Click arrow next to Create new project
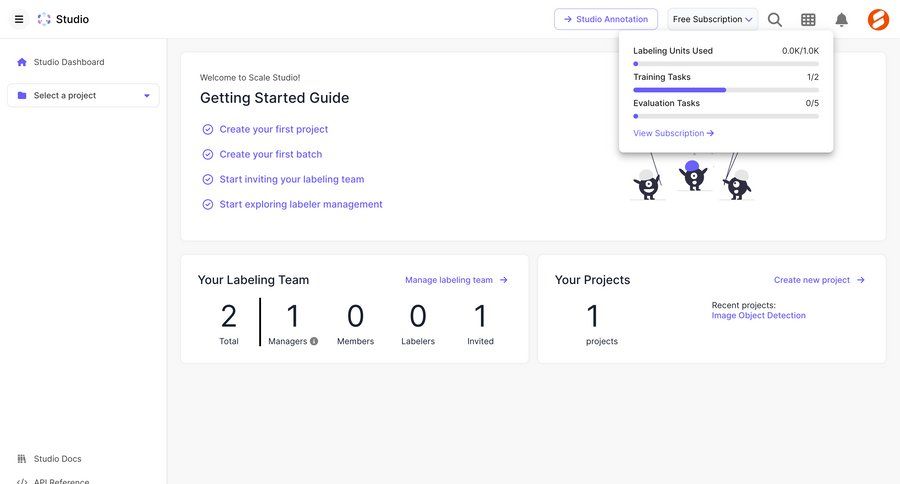This screenshot has width=900, height=484. point(860,280)
